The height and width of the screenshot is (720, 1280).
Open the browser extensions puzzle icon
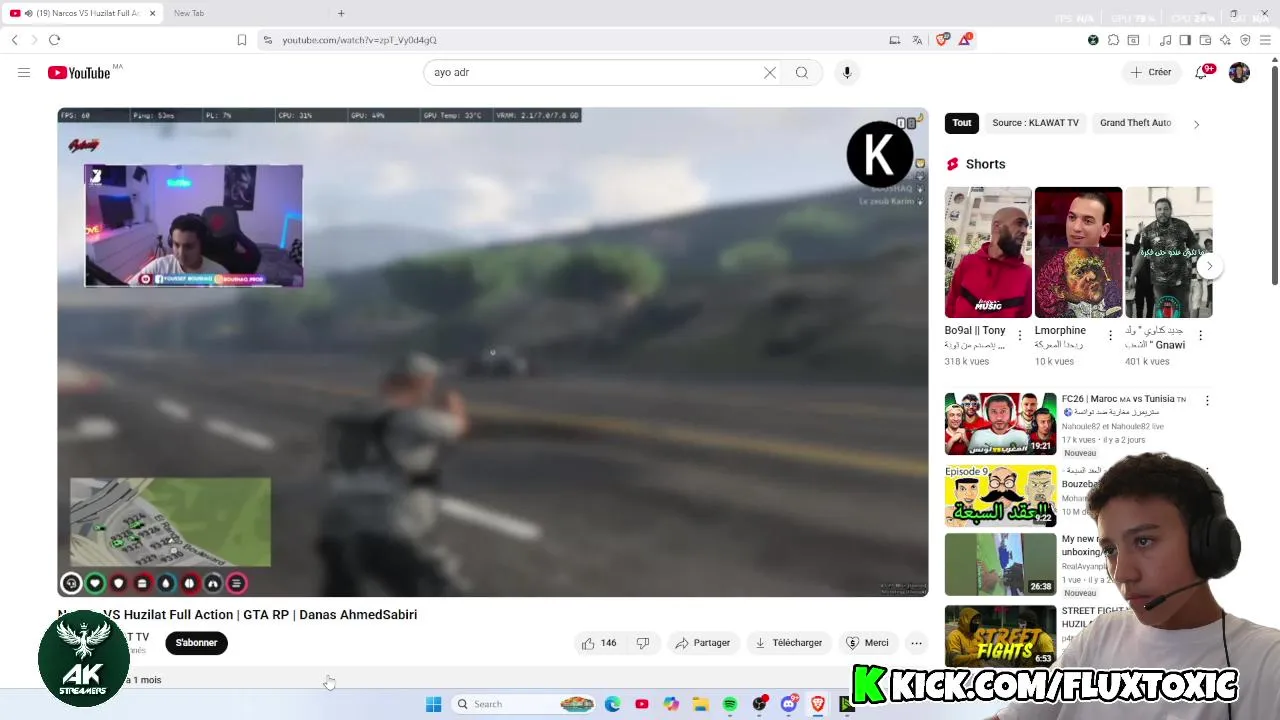pyautogui.click(x=1113, y=40)
